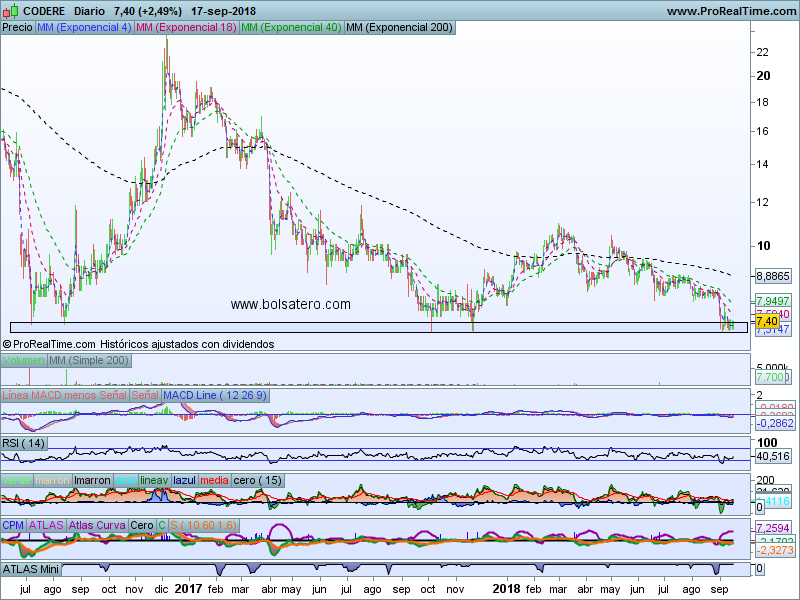Select the MM (Simple 200) volume label
800x600 pixels.
pyautogui.click(x=91, y=360)
